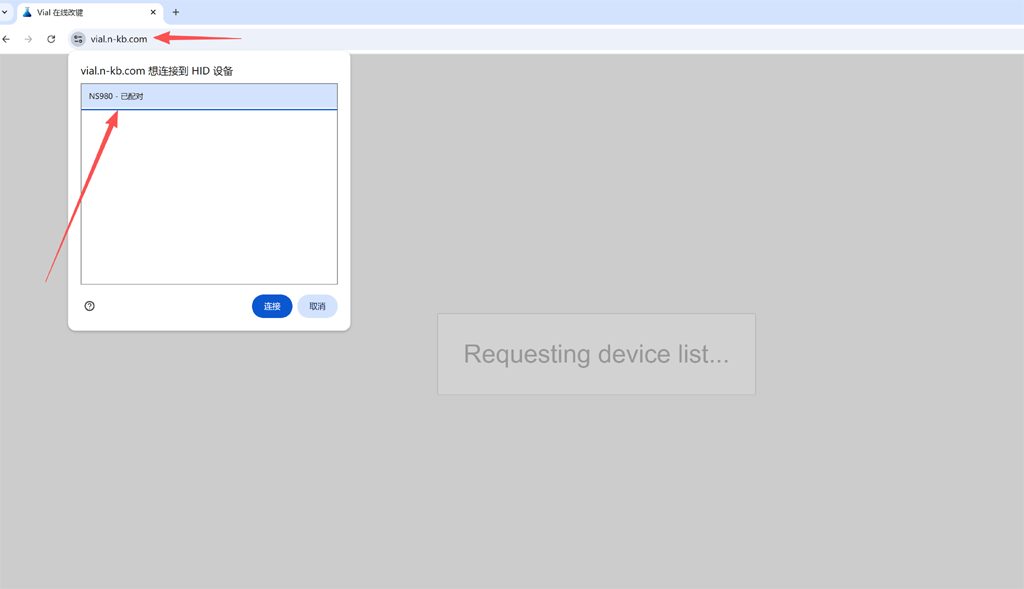Focus the vial.n-kb.com address bar
This screenshot has height=589, width=1024.
tap(118, 39)
